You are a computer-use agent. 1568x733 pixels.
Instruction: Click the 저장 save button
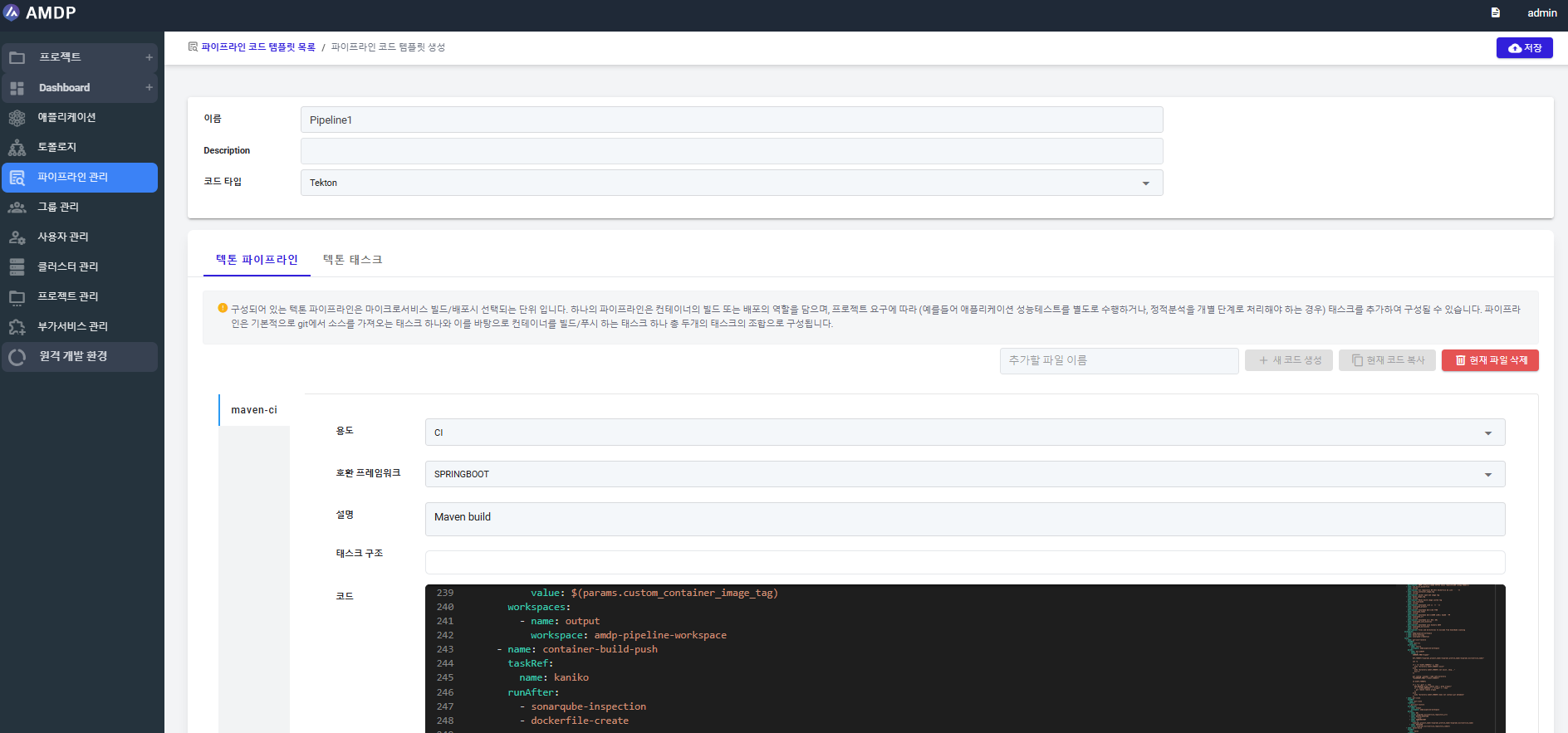[1525, 48]
